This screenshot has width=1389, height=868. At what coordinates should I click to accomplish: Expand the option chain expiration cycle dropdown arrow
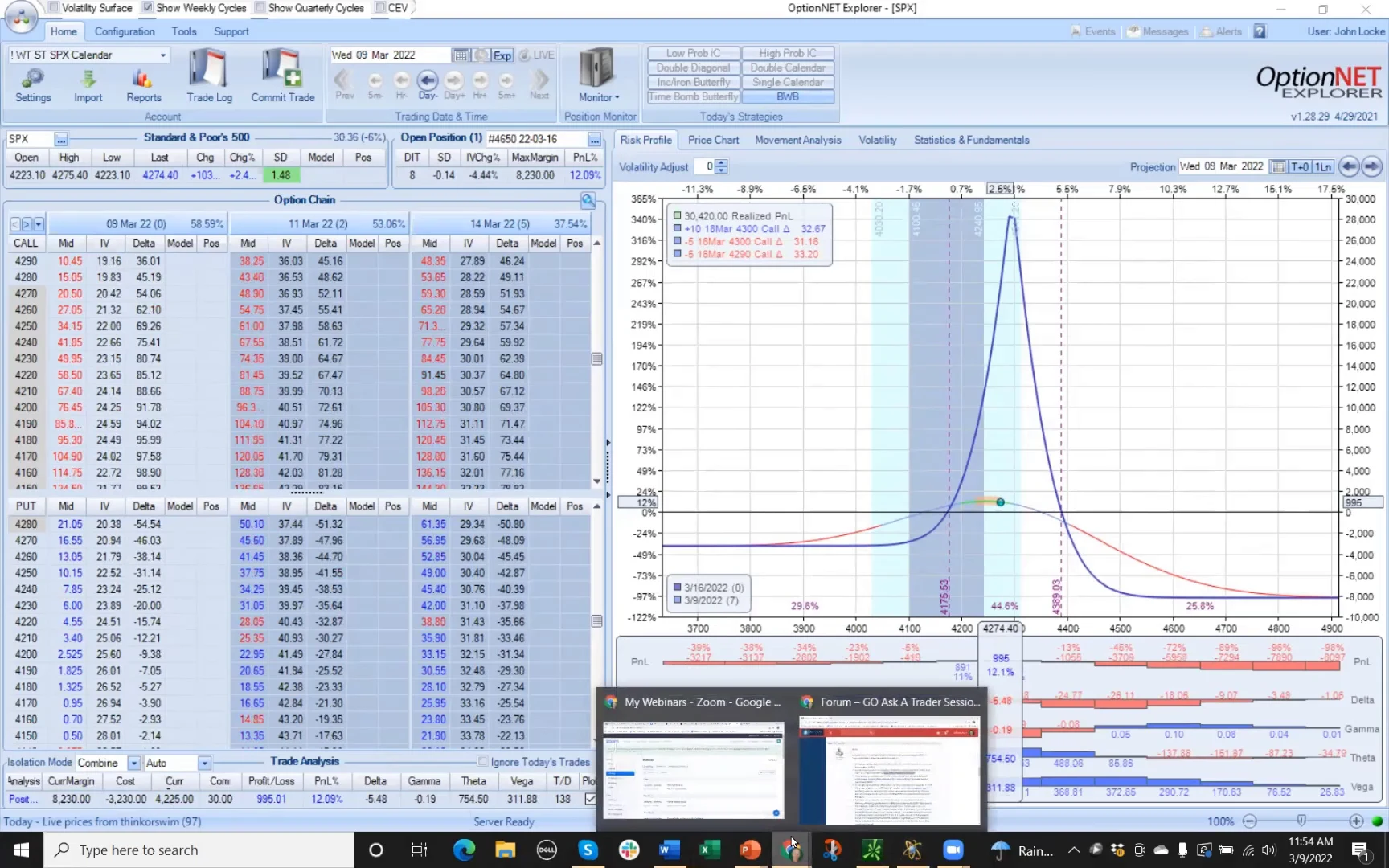[39, 224]
